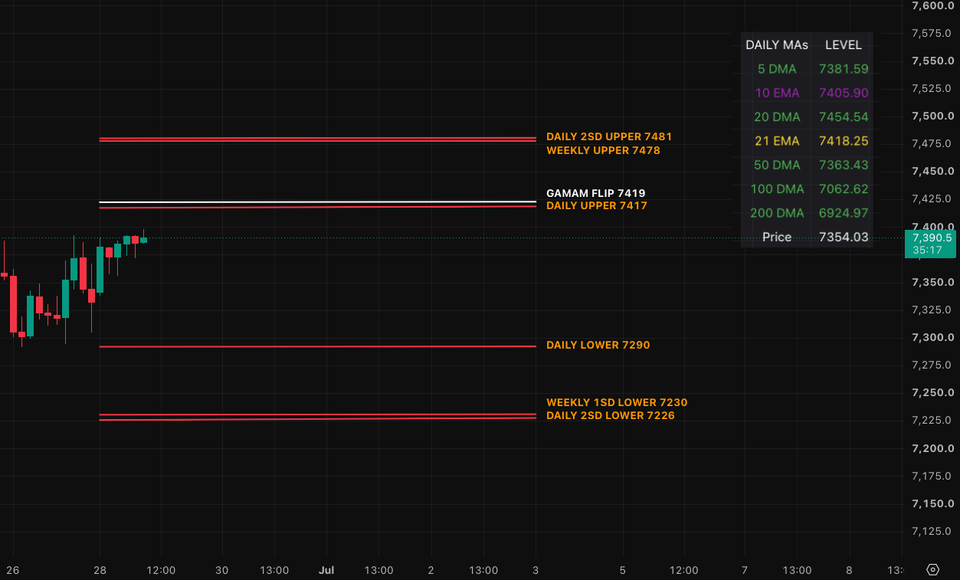960x580 pixels.
Task: Click the 5 DMA row label
Action: (776, 69)
